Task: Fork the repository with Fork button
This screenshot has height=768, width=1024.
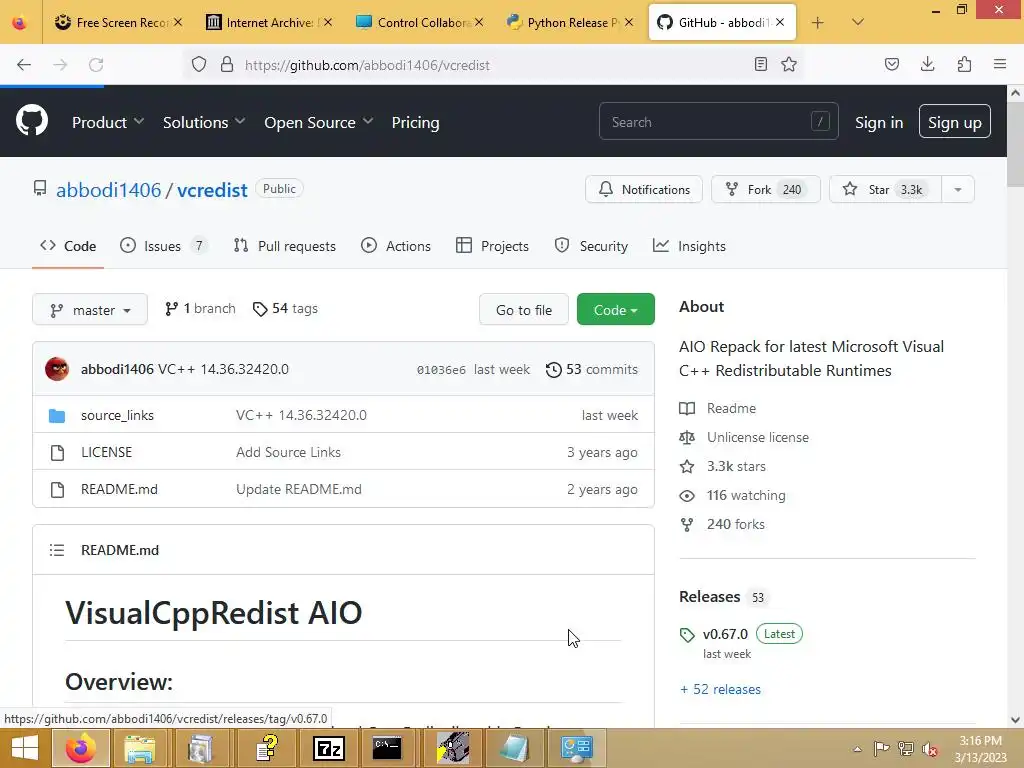Action: (765, 189)
